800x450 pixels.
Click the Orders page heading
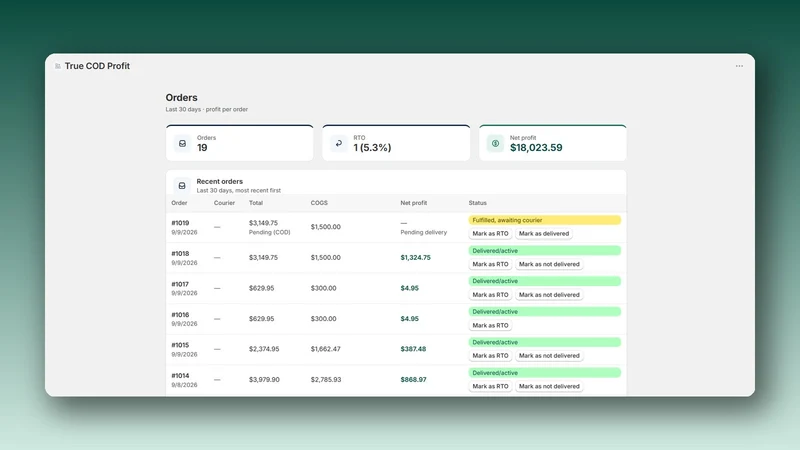click(x=181, y=97)
